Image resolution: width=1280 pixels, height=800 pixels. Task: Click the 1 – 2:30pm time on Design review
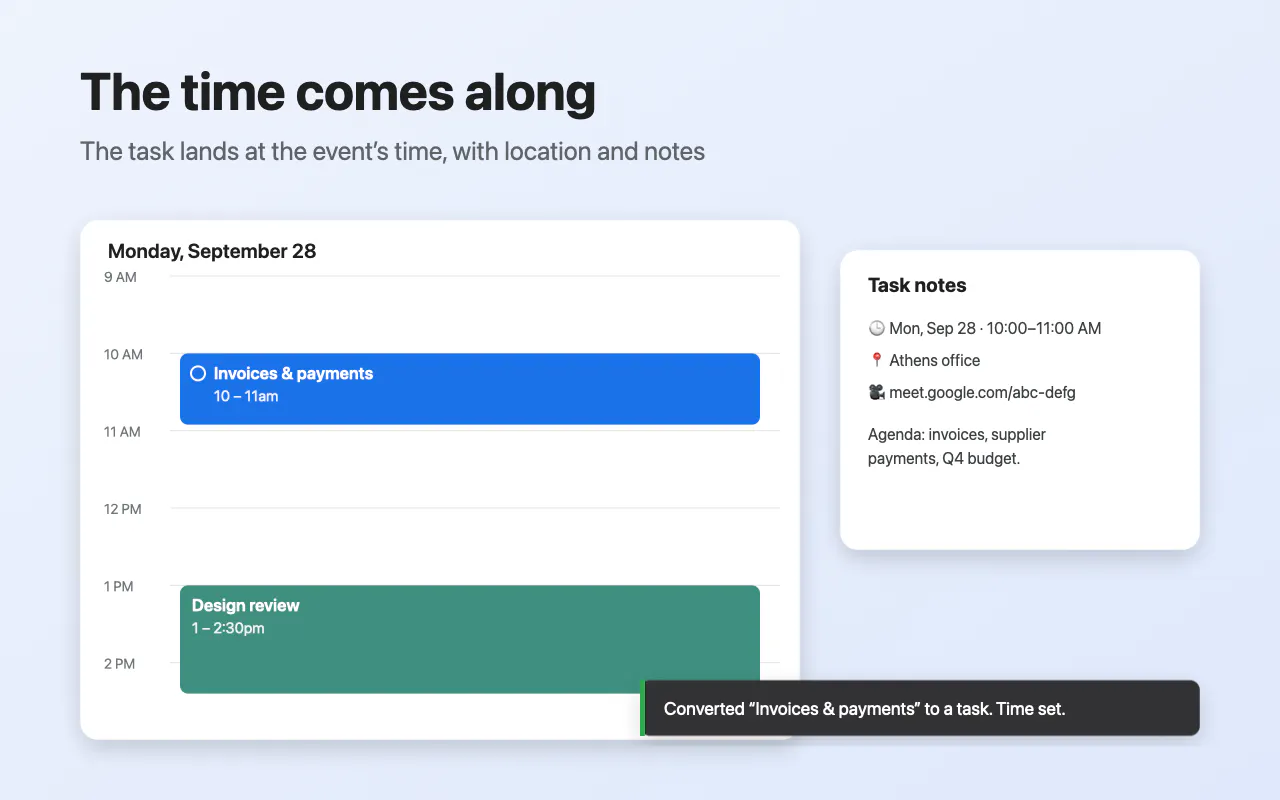(x=228, y=628)
